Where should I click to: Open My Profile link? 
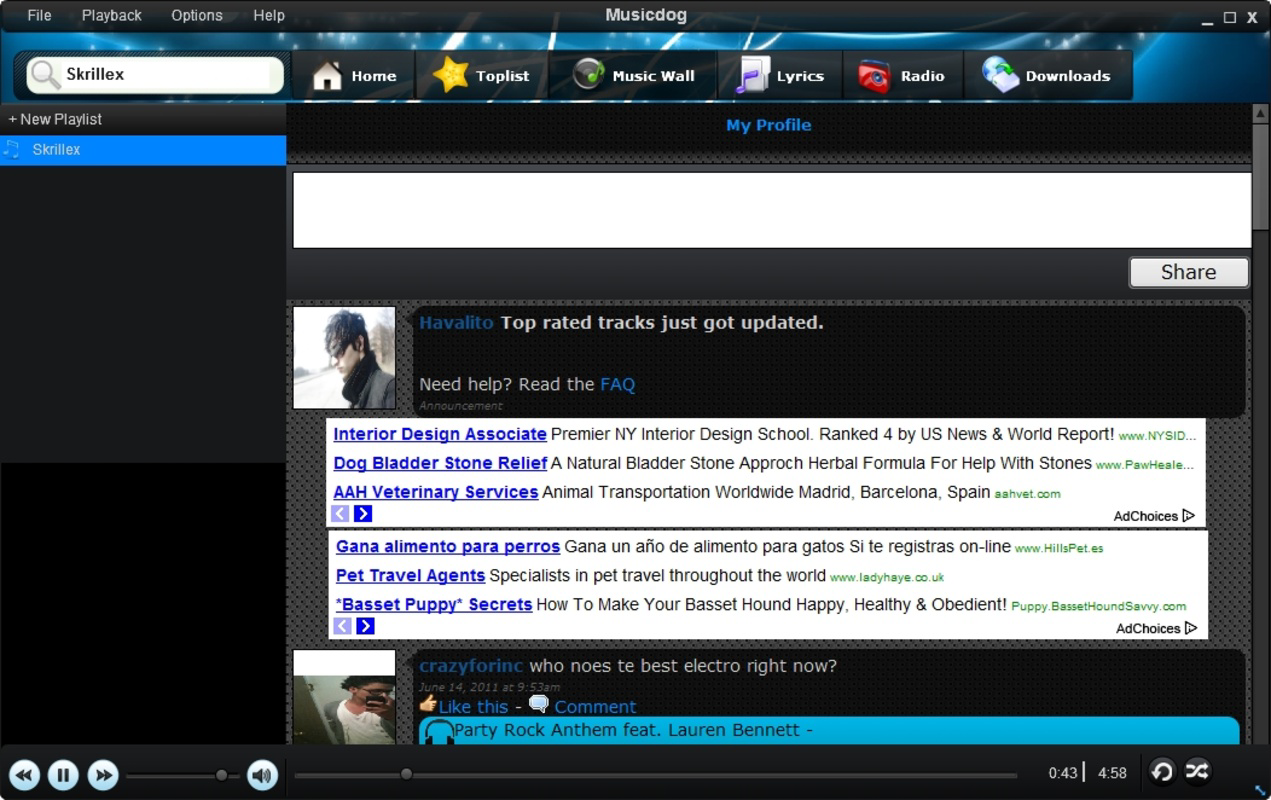pyautogui.click(x=768, y=125)
